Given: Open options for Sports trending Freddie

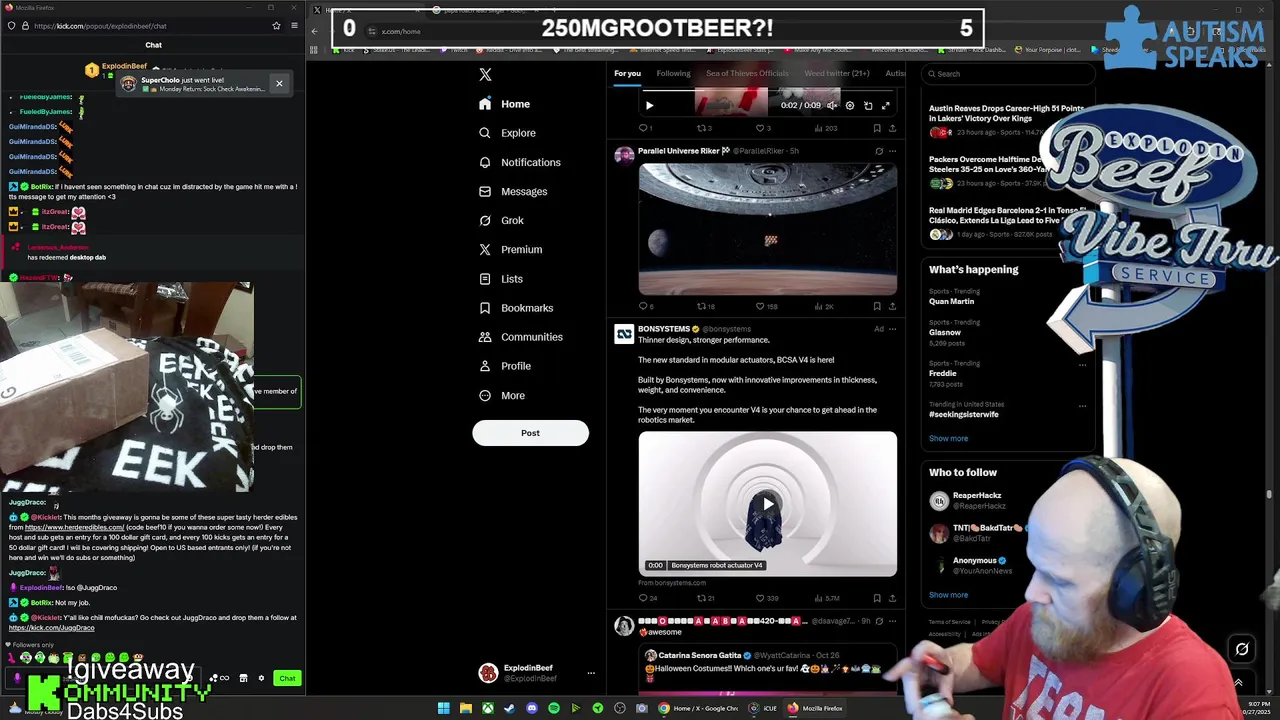Looking at the screenshot, I should point(1082,365).
